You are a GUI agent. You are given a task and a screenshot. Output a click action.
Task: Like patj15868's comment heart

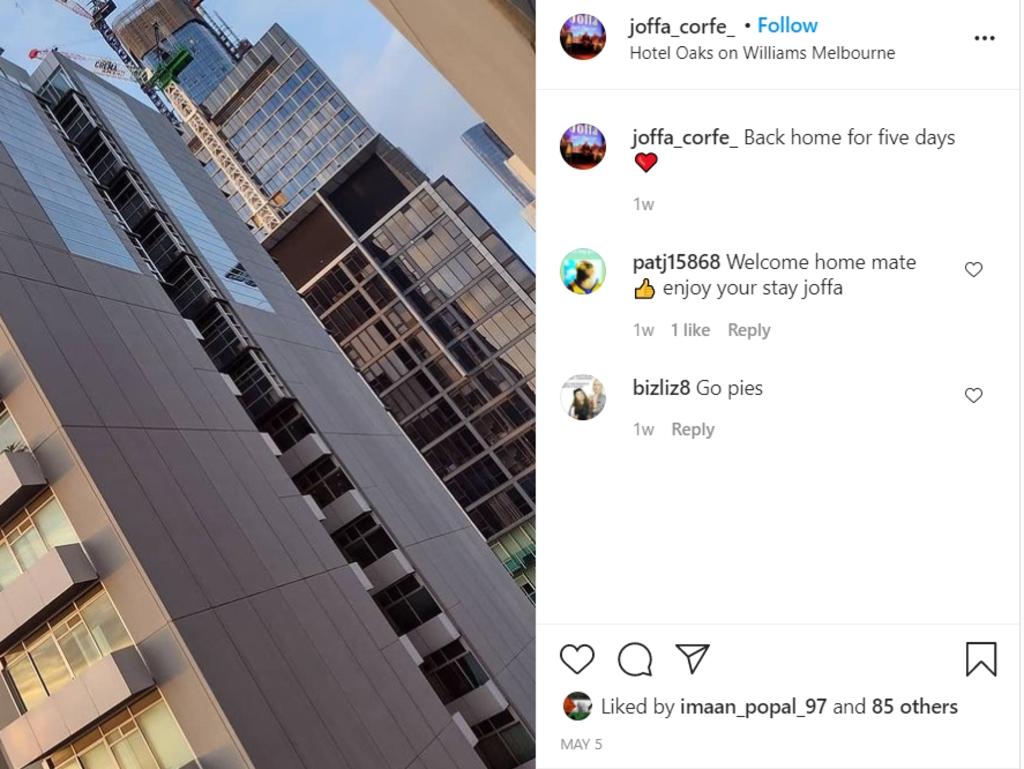pos(974,269)
